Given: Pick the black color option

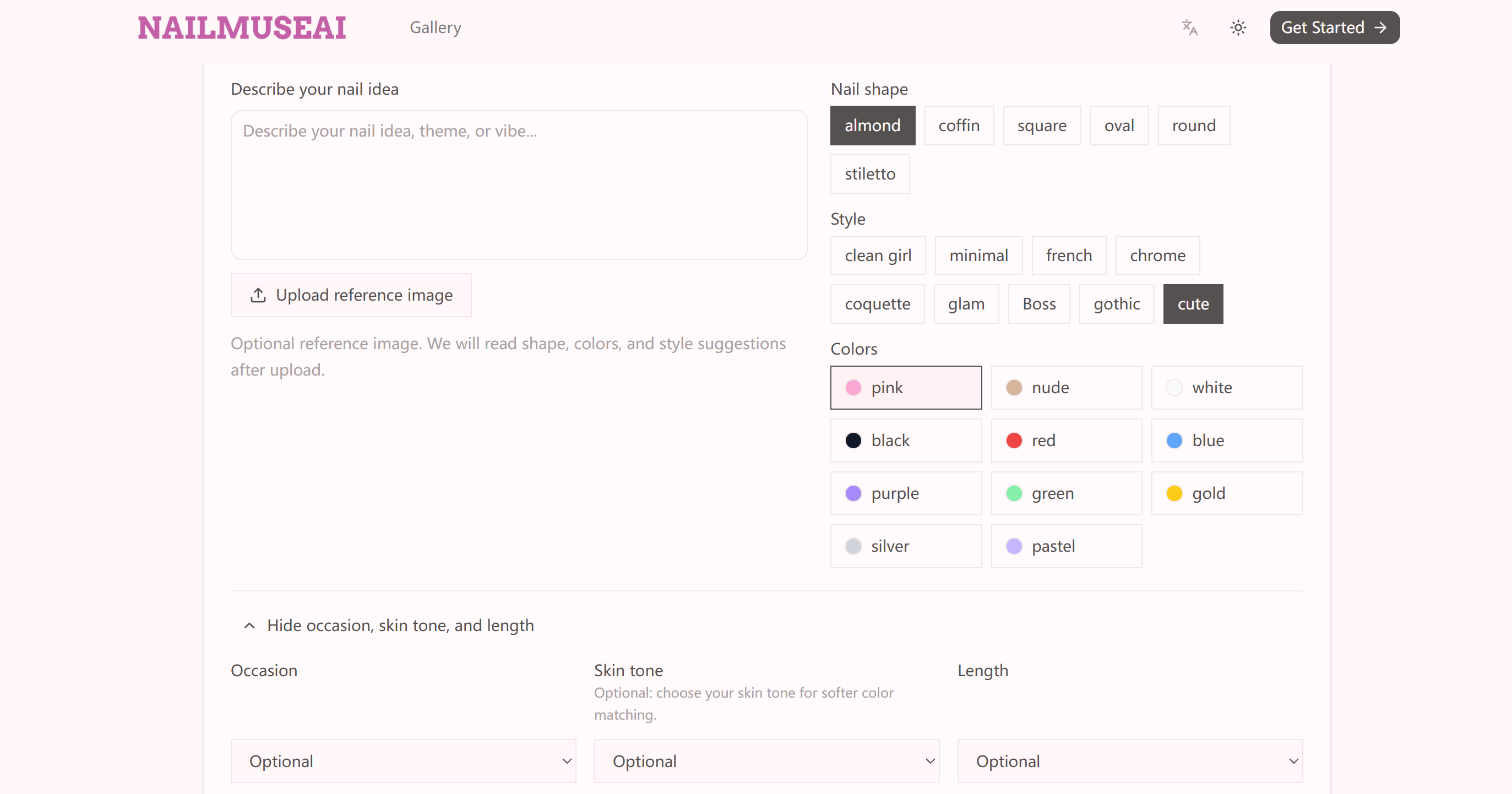Looking at the screenshot, I should point(905,440).
